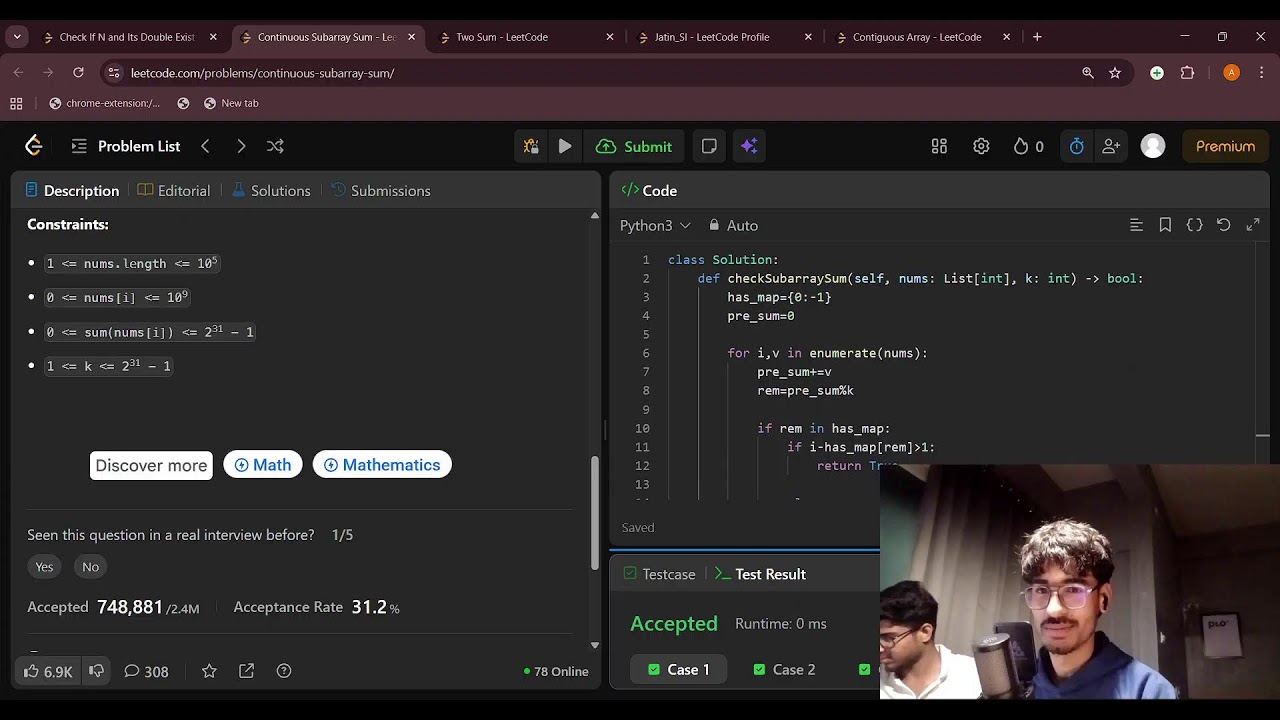Like the problem with 6.9K thumbs up
This screenshot has width=1280, height=720.
click(48, 671)
